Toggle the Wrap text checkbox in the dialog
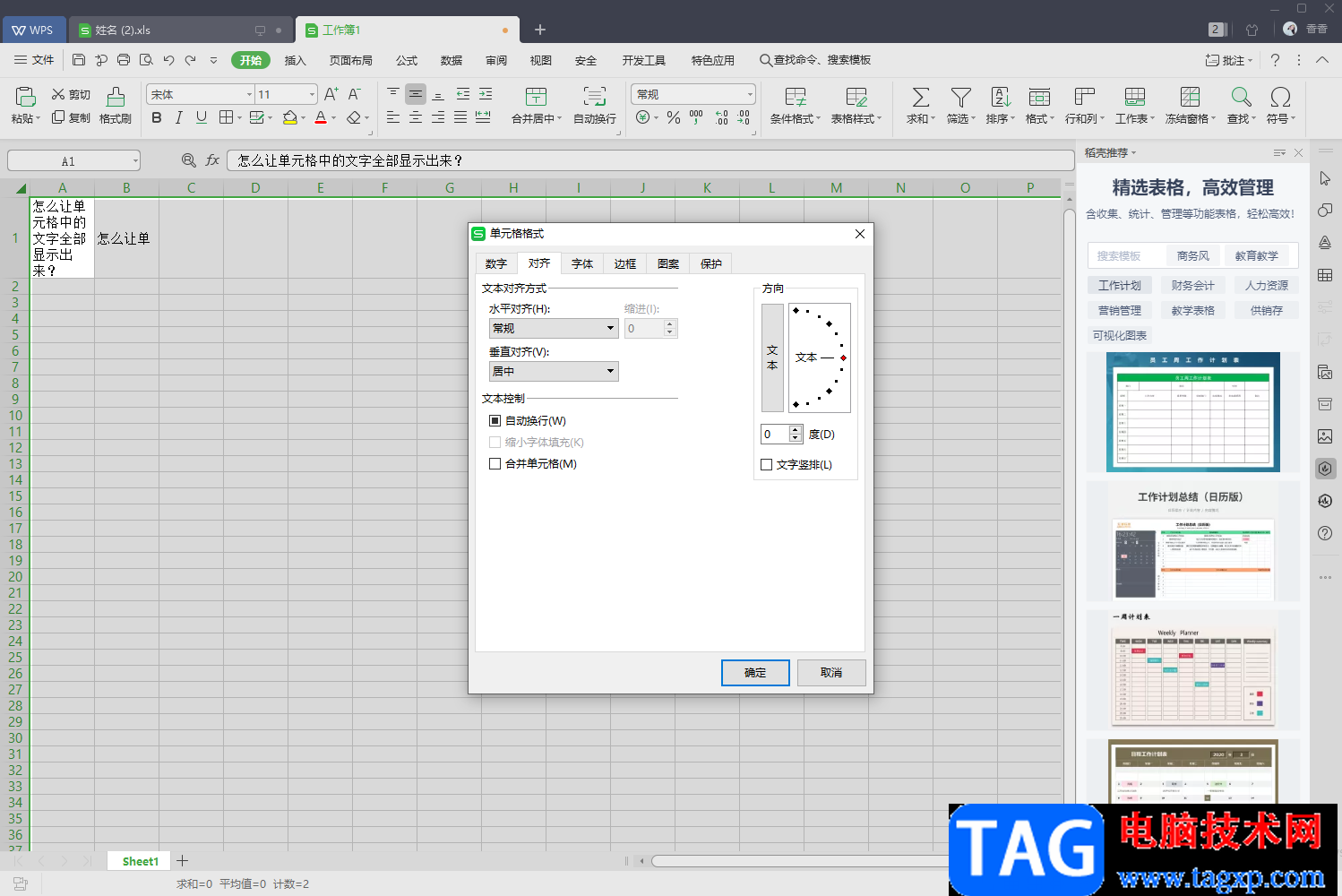This screenshot has width=1342, height=896. [495, 420]
